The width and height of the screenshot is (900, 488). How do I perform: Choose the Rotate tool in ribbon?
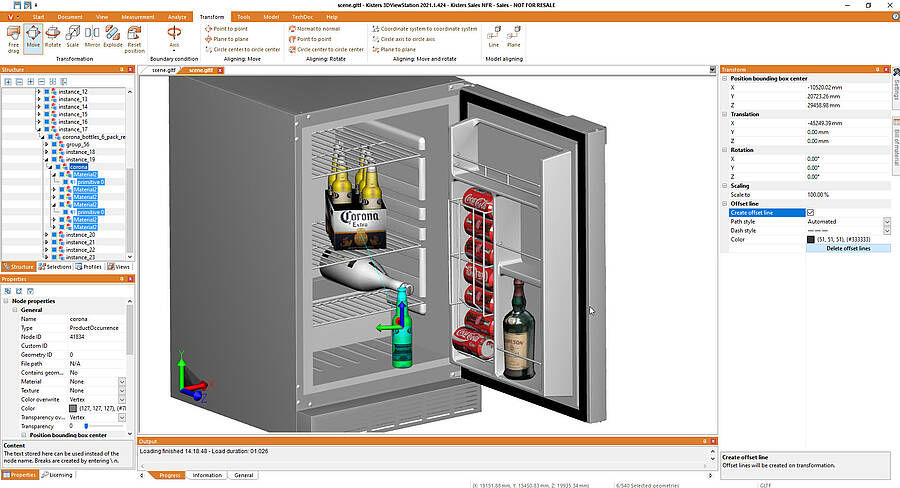pos(53,37)
